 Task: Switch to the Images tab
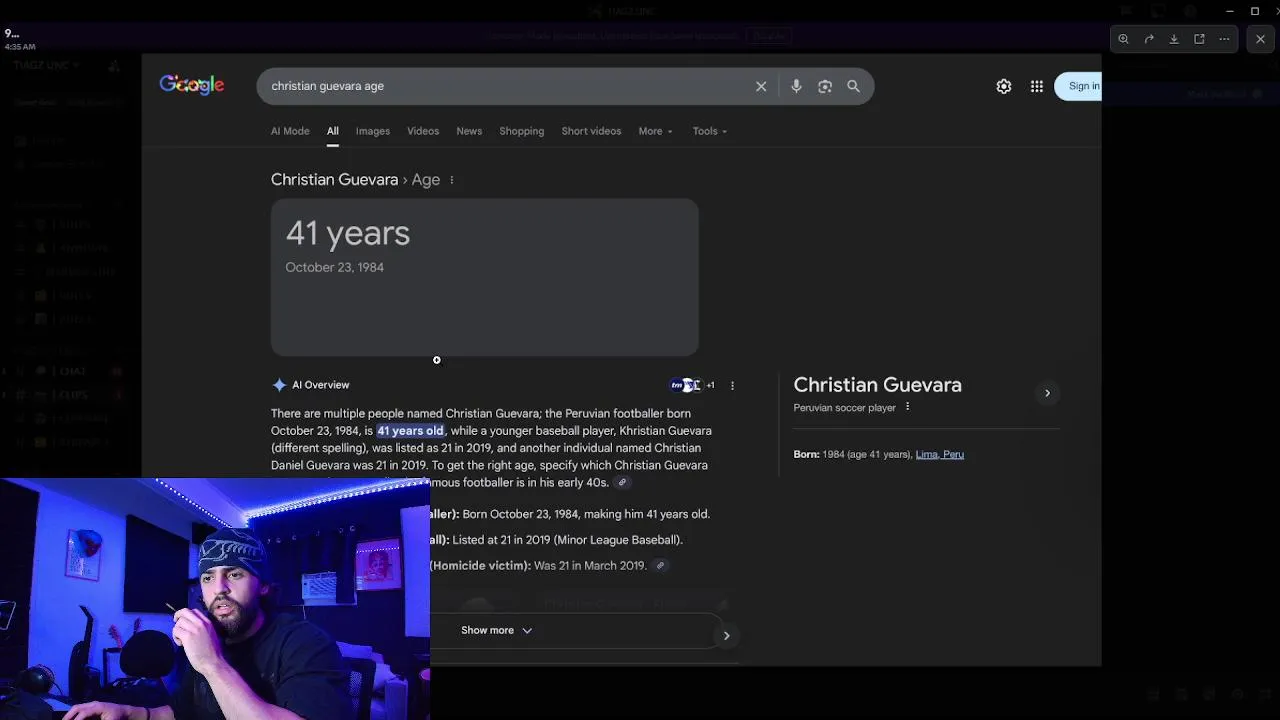point(373,131)
